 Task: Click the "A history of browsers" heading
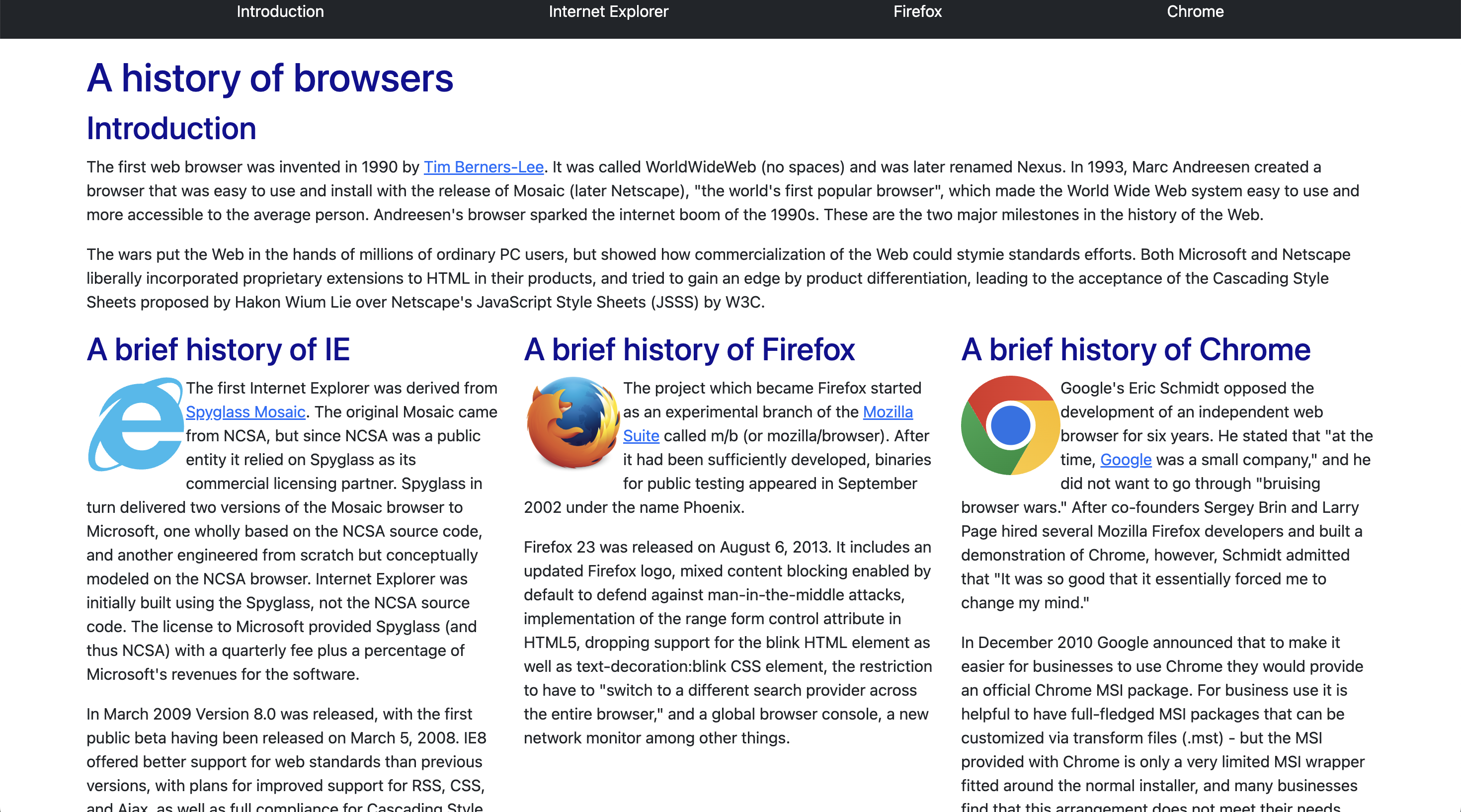tap(270, 78)
